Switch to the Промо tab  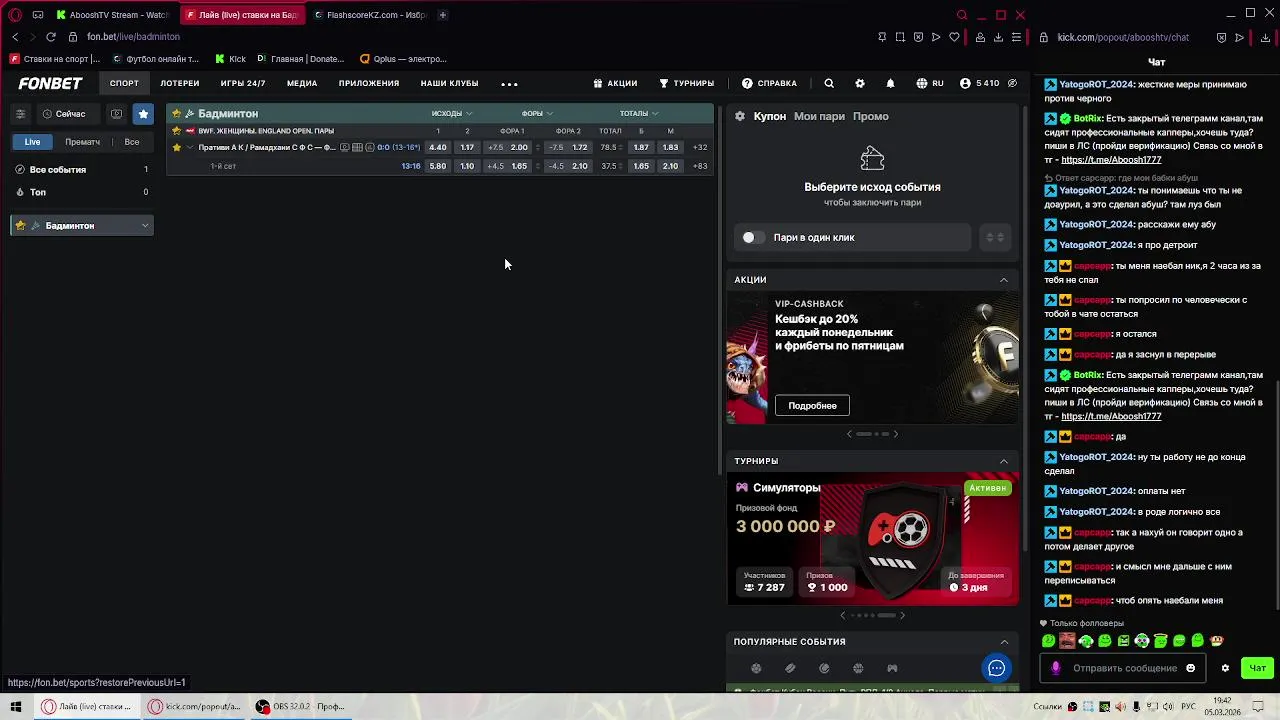click(871, 116)
